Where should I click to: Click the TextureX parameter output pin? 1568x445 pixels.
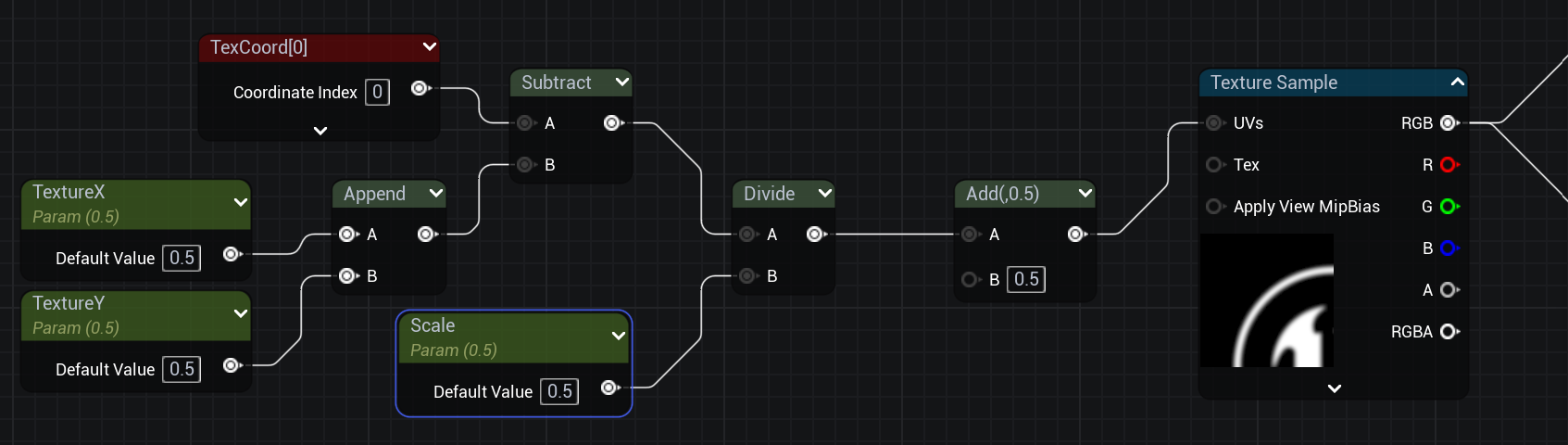(x=232, y=254)
